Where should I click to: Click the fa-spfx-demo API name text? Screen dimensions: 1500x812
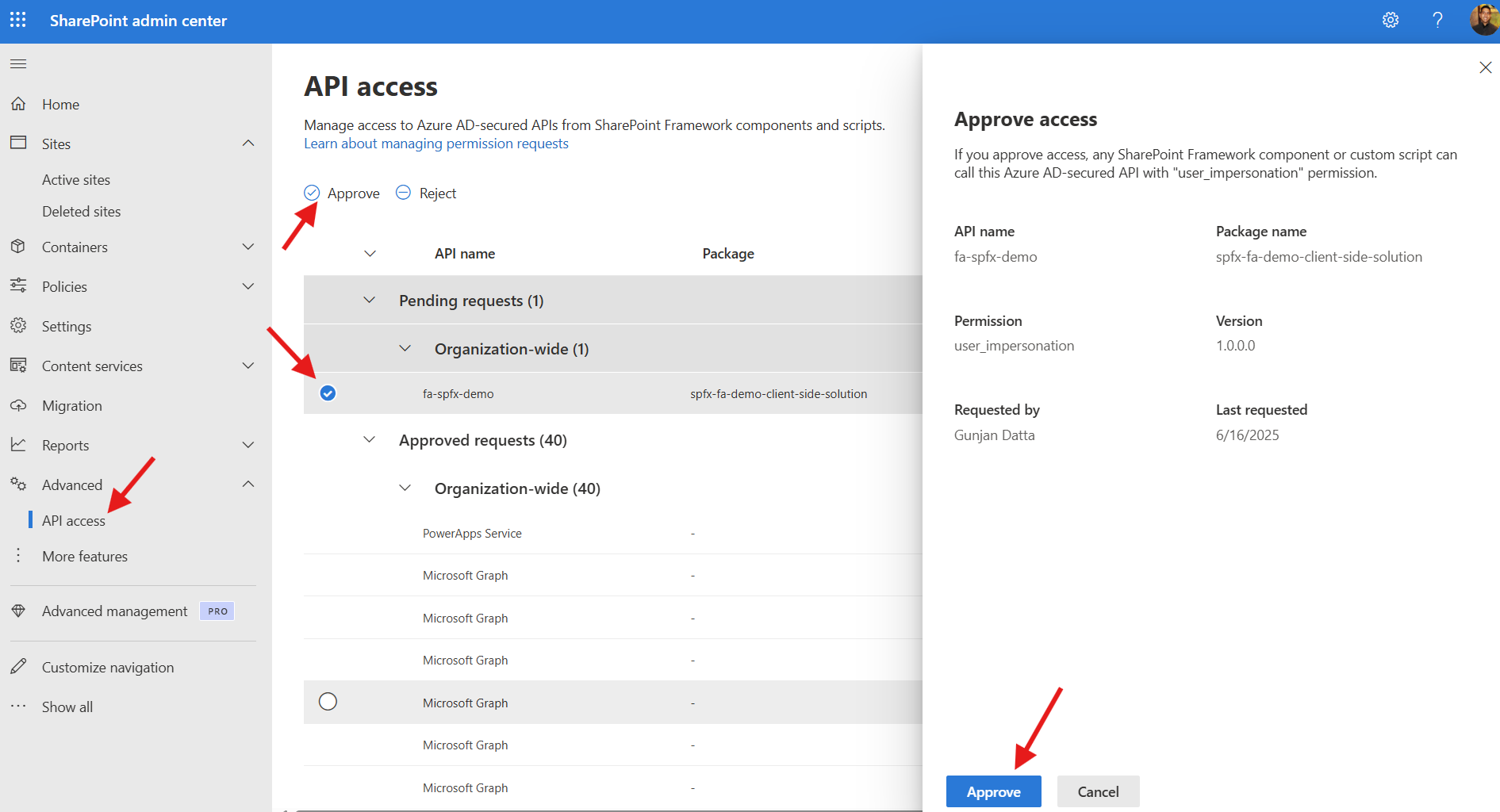click(458, 394)
